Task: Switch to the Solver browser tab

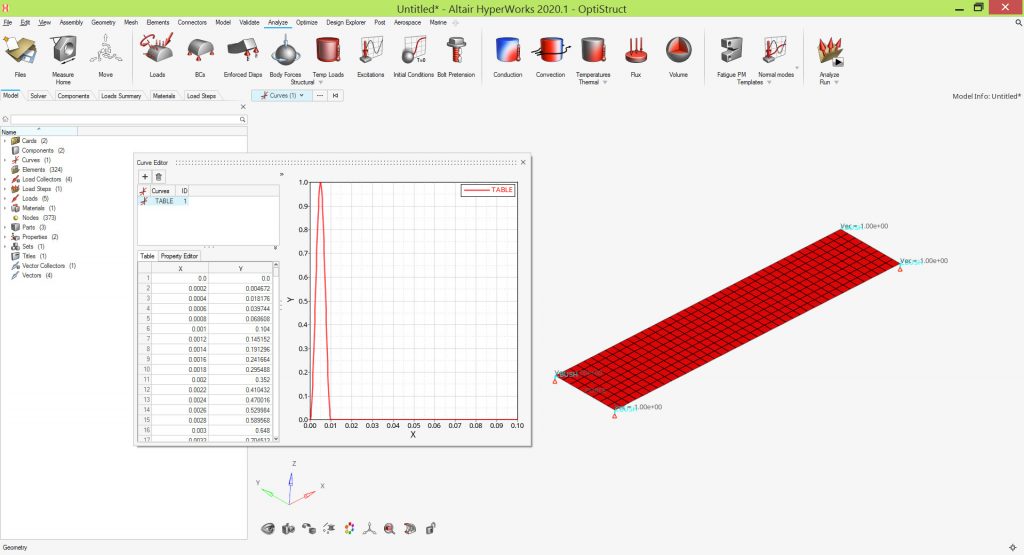Action: 39,96
